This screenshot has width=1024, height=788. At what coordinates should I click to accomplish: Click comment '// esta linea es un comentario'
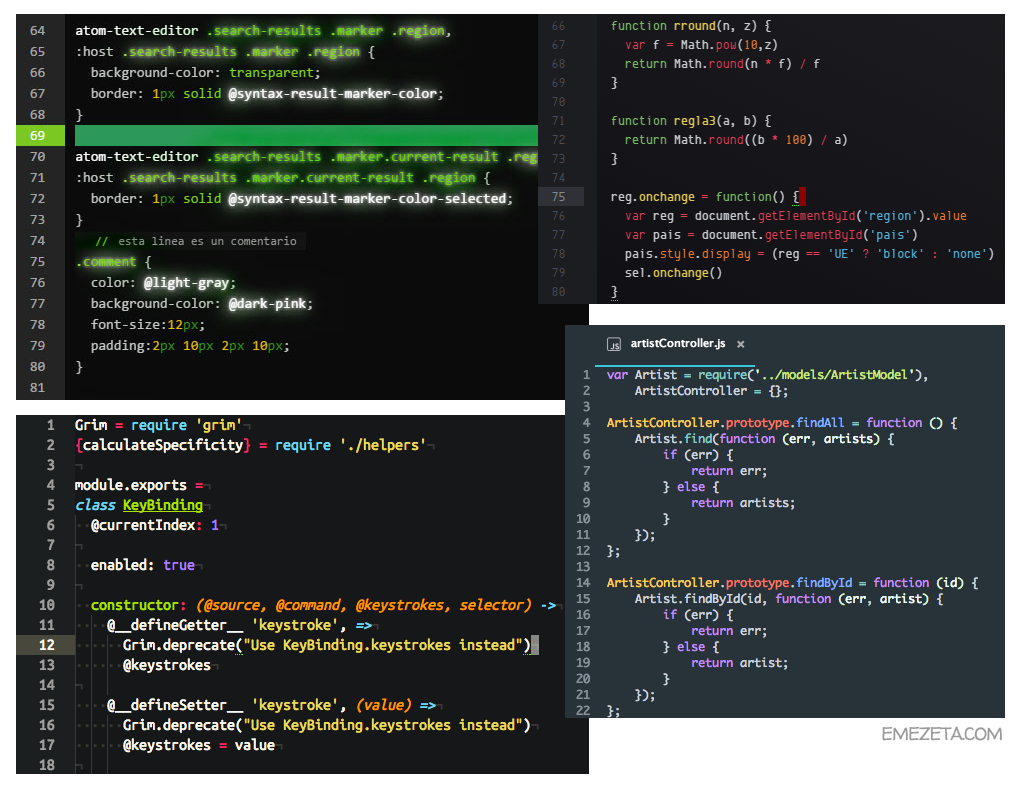click(196, 241)
